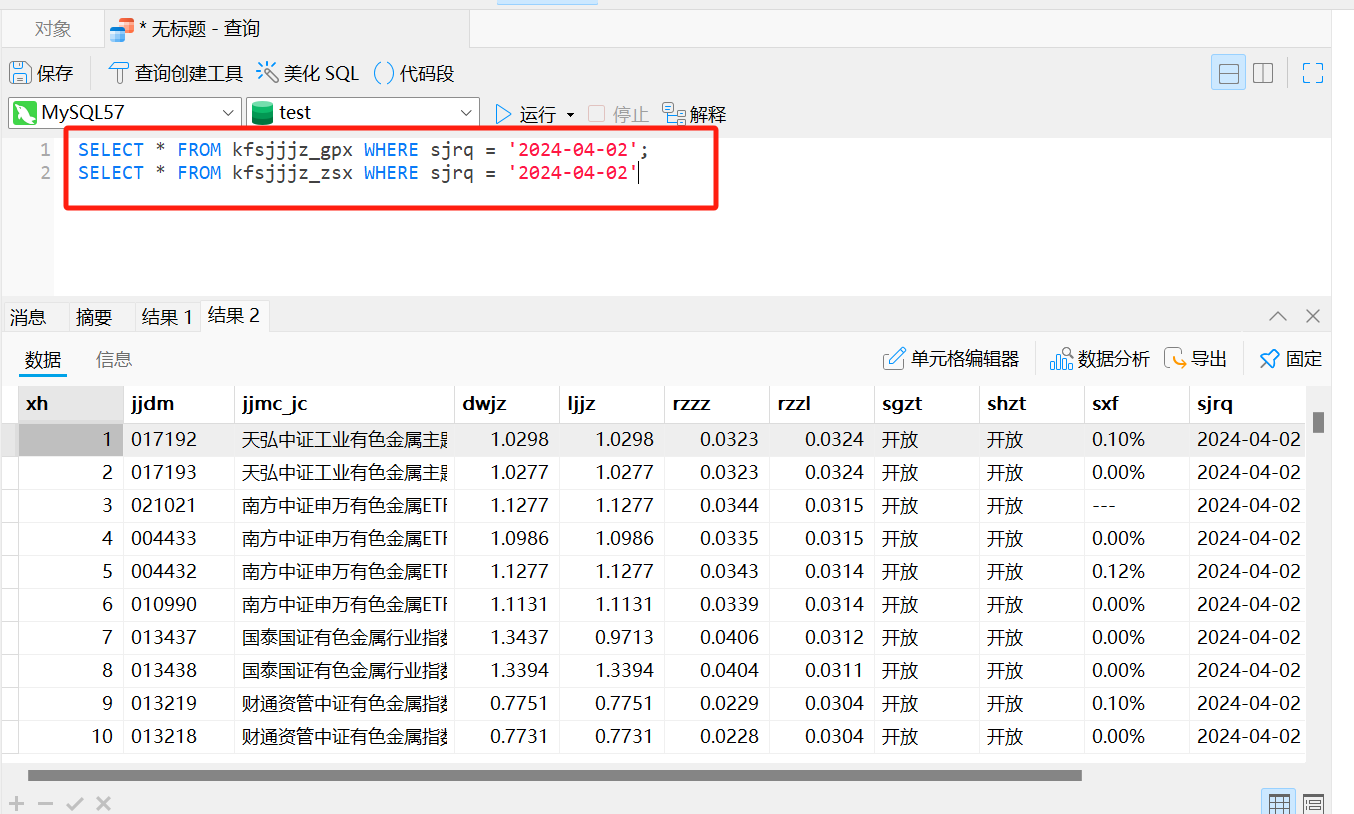Click the delete record minus icon
Screen dimensions: 1354x814
(x=45, y=803)
